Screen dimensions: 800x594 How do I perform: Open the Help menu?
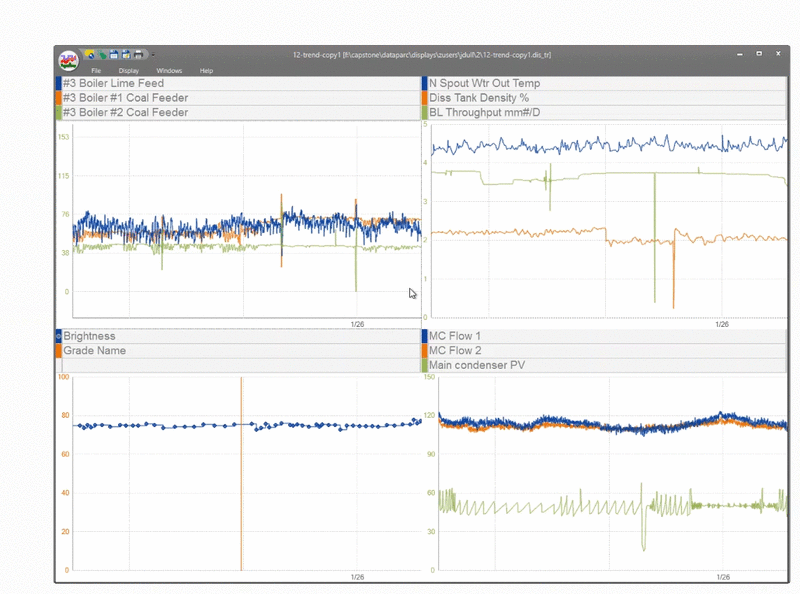click(206, 71)
